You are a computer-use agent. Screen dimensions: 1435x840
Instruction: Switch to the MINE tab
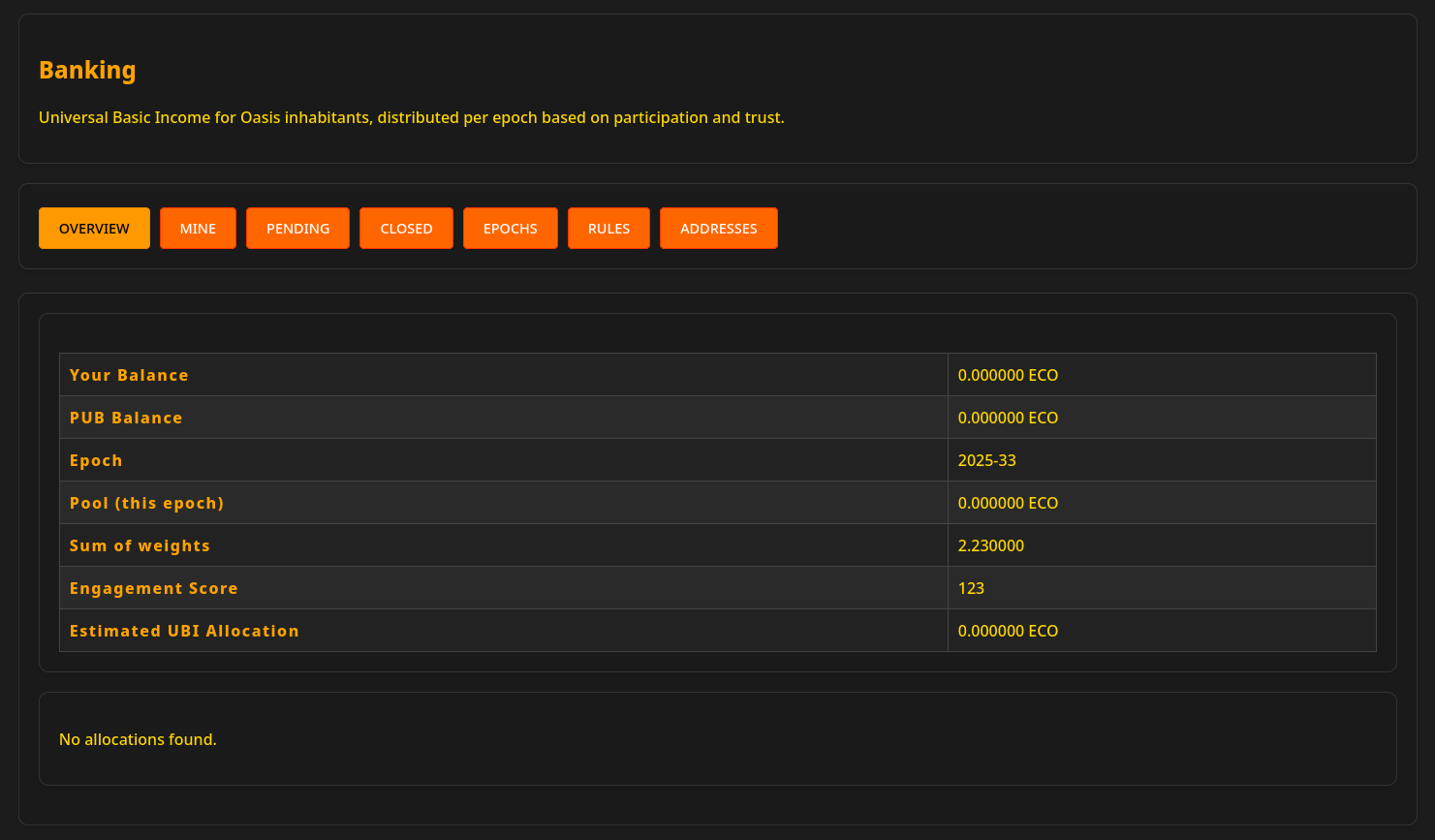(x=198, y=228)
